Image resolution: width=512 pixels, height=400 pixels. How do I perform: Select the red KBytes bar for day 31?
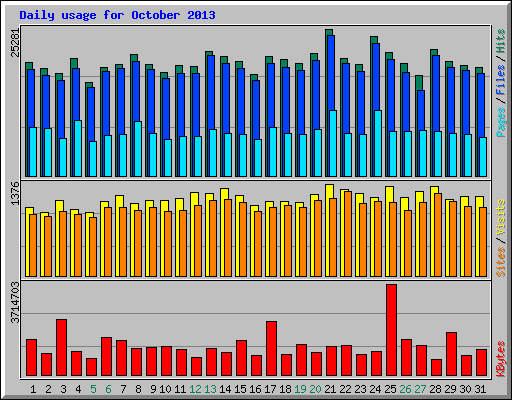click(481, 363)
